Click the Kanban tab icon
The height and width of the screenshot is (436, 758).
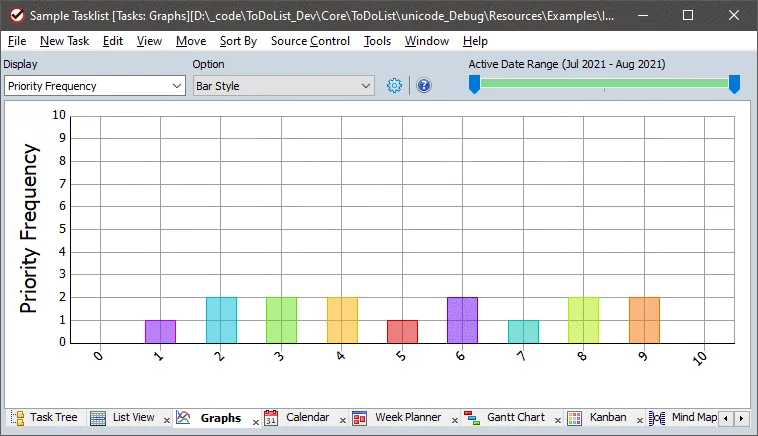pyautogui.click(x=575, y=418)
